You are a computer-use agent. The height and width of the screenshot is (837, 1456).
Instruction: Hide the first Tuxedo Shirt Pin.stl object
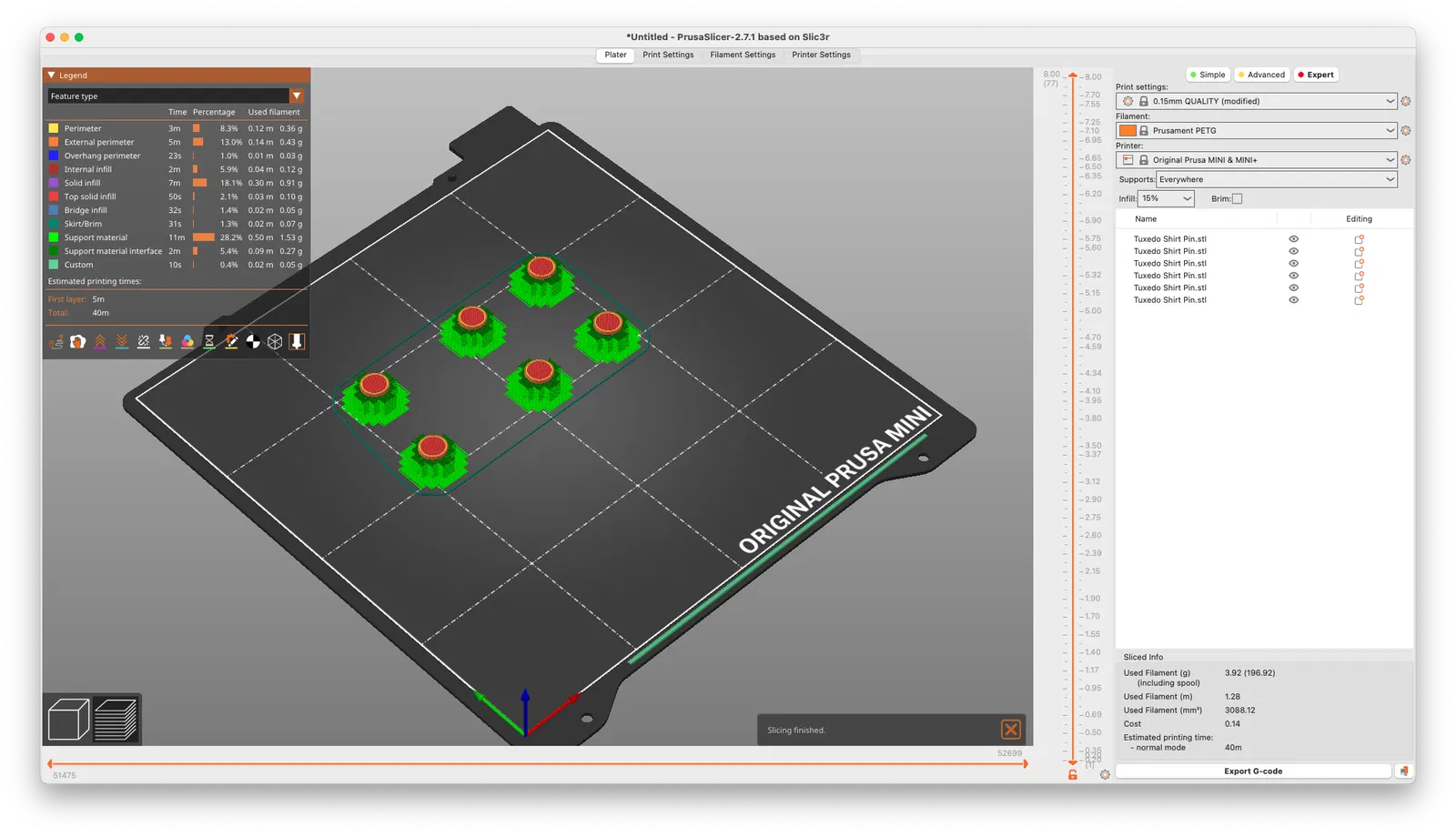tap(1293, 239)
